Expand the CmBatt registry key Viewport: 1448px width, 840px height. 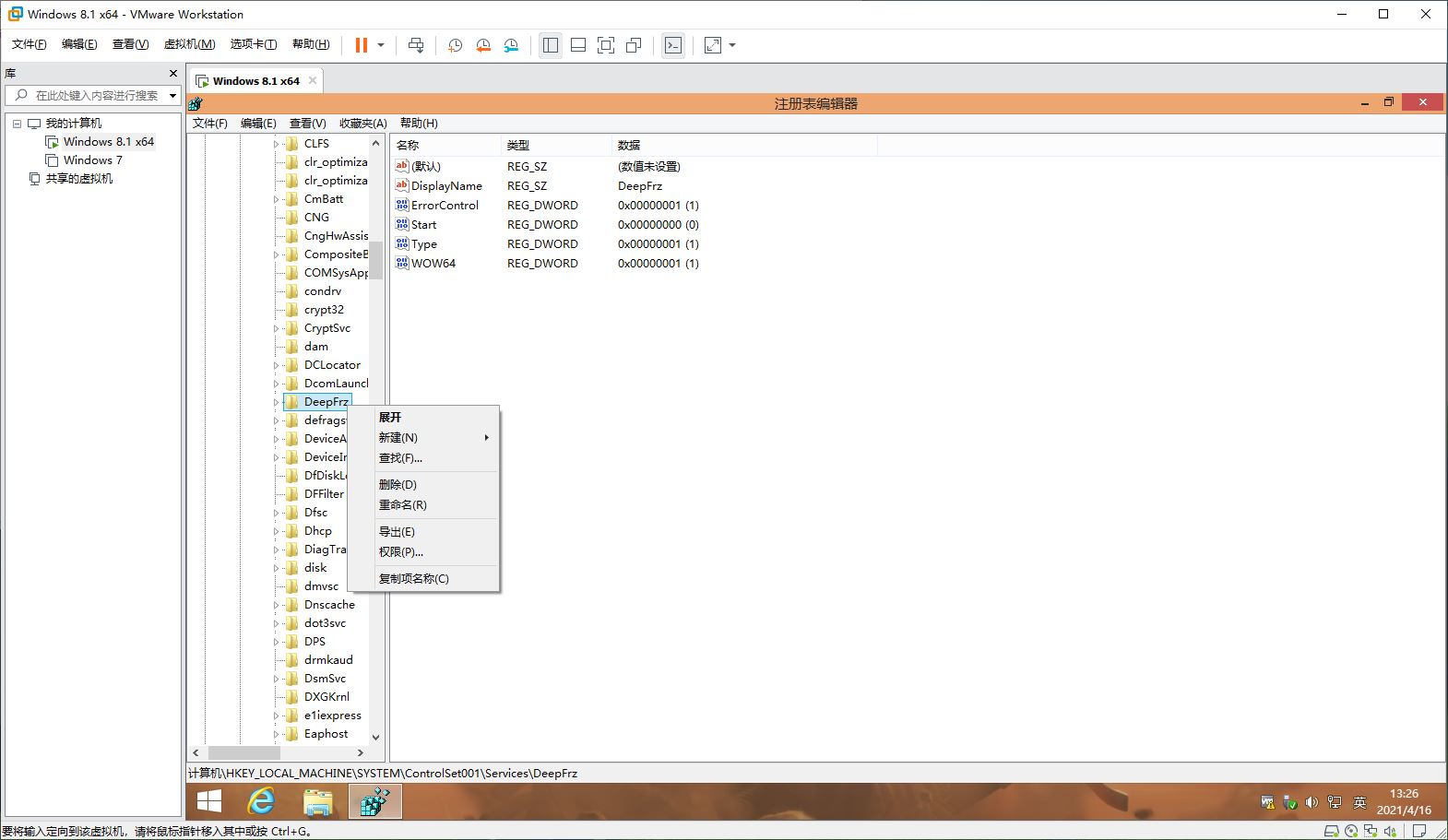point(276,199)
